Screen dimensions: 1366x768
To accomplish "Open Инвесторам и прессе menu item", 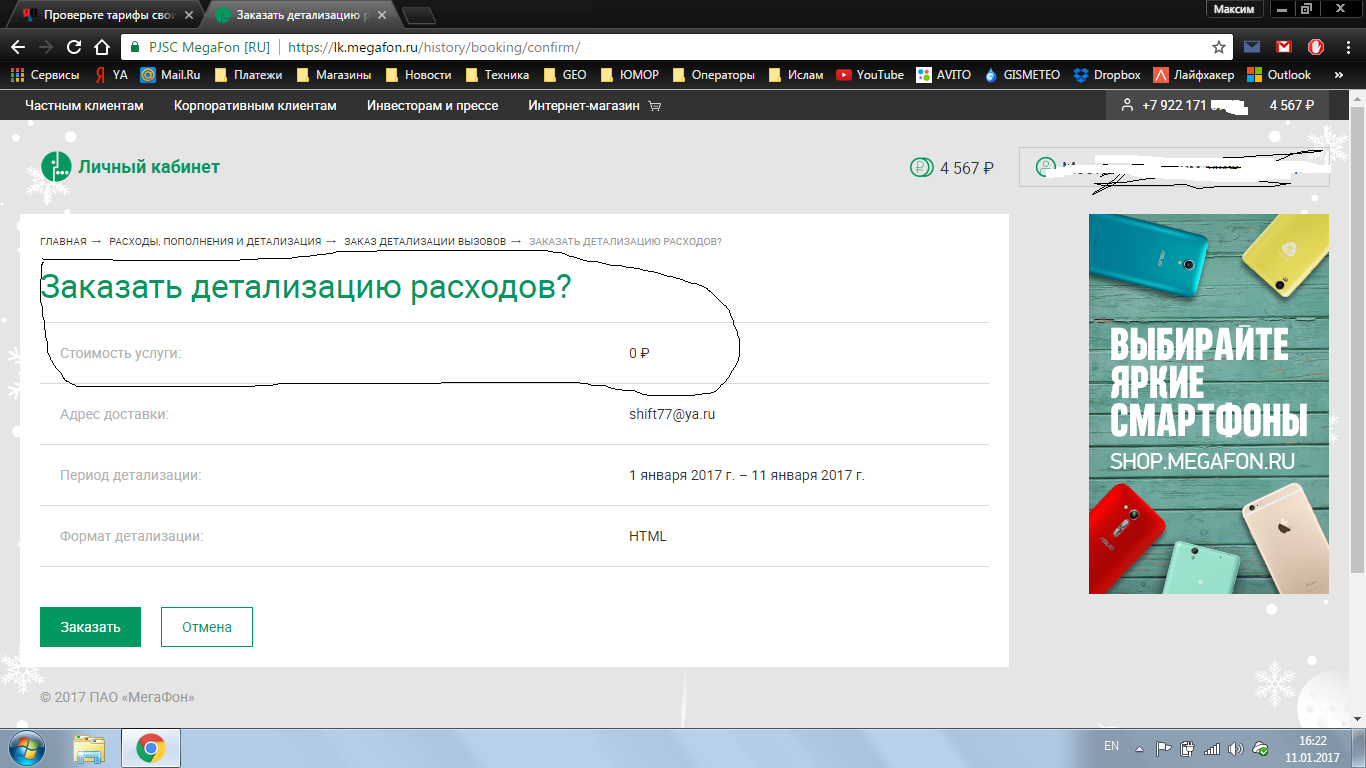I will [x=432, y=105].
